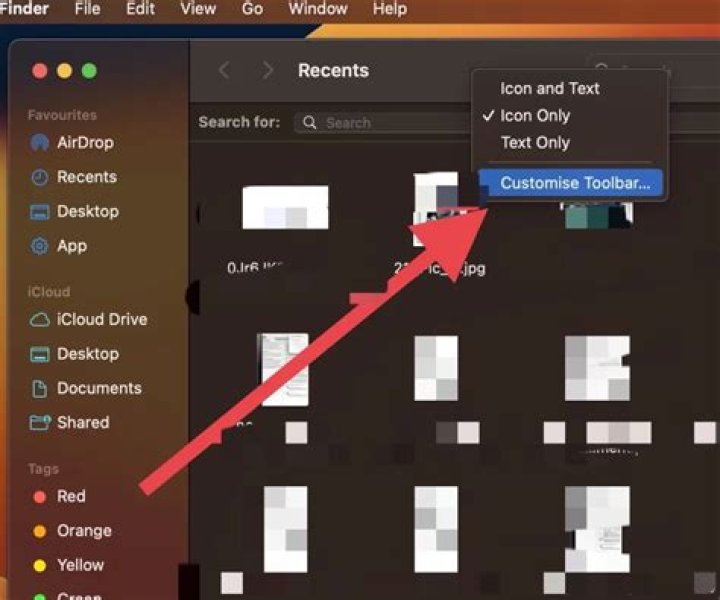Viewport: 720px width, 600px height.
Task: Click the iCloud Desktop icon
Action: (39, 354)
